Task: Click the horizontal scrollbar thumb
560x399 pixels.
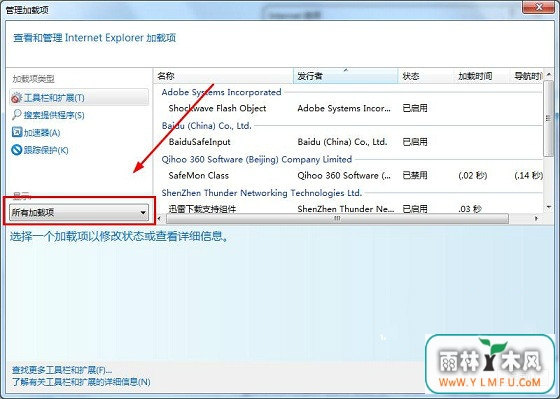Action: click(x=337, y=218)
